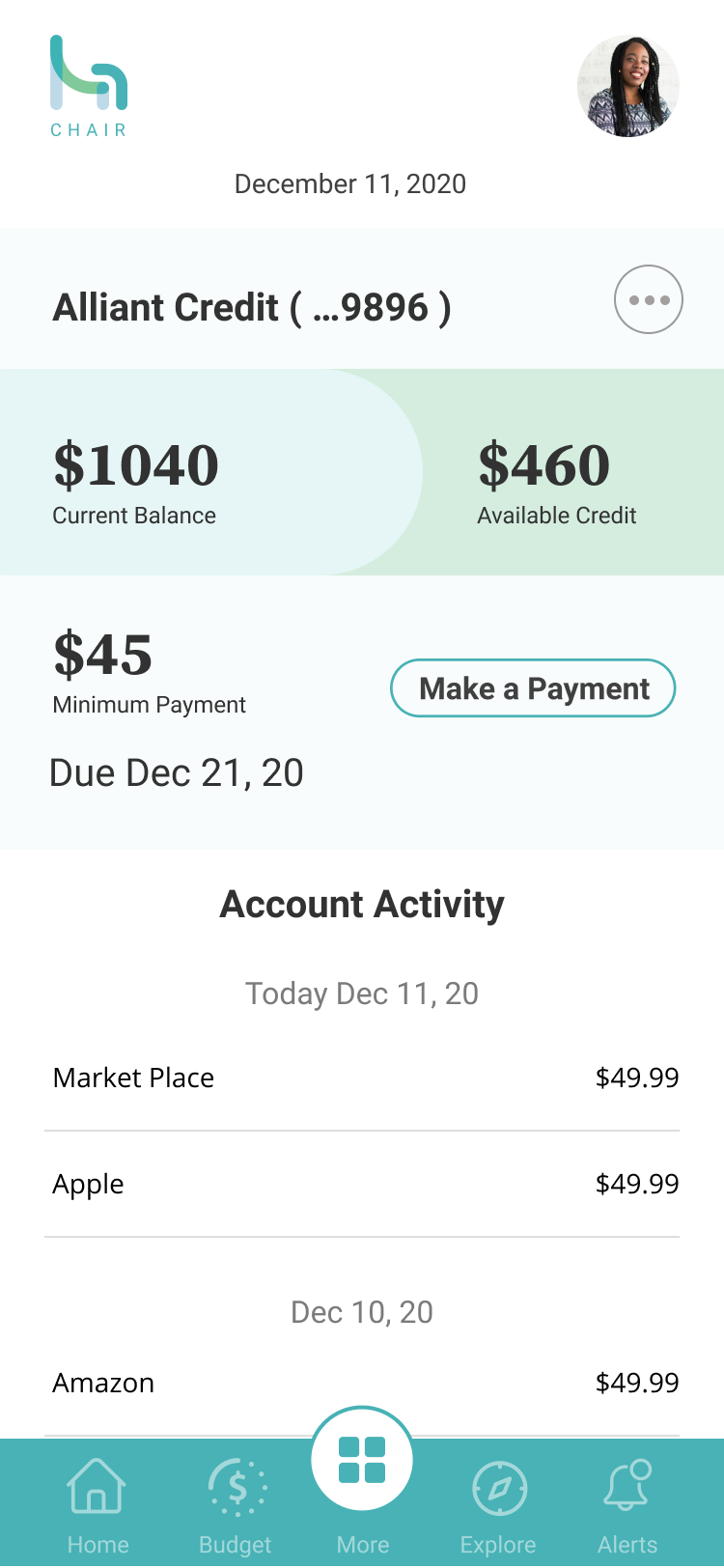Screen dimensions: 724x1568
Task: Select the Amazon transaction row
Action: point(362,1383)
